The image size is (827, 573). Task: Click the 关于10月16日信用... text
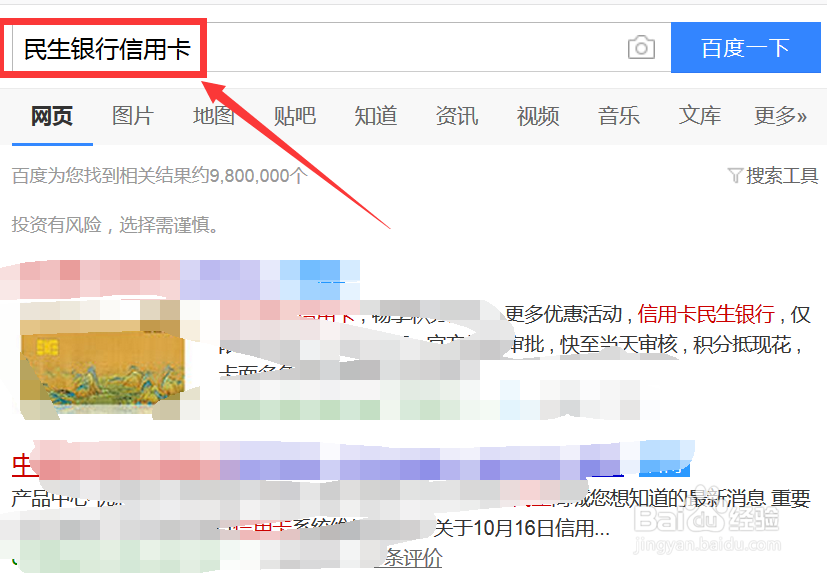tap(522, 528)
